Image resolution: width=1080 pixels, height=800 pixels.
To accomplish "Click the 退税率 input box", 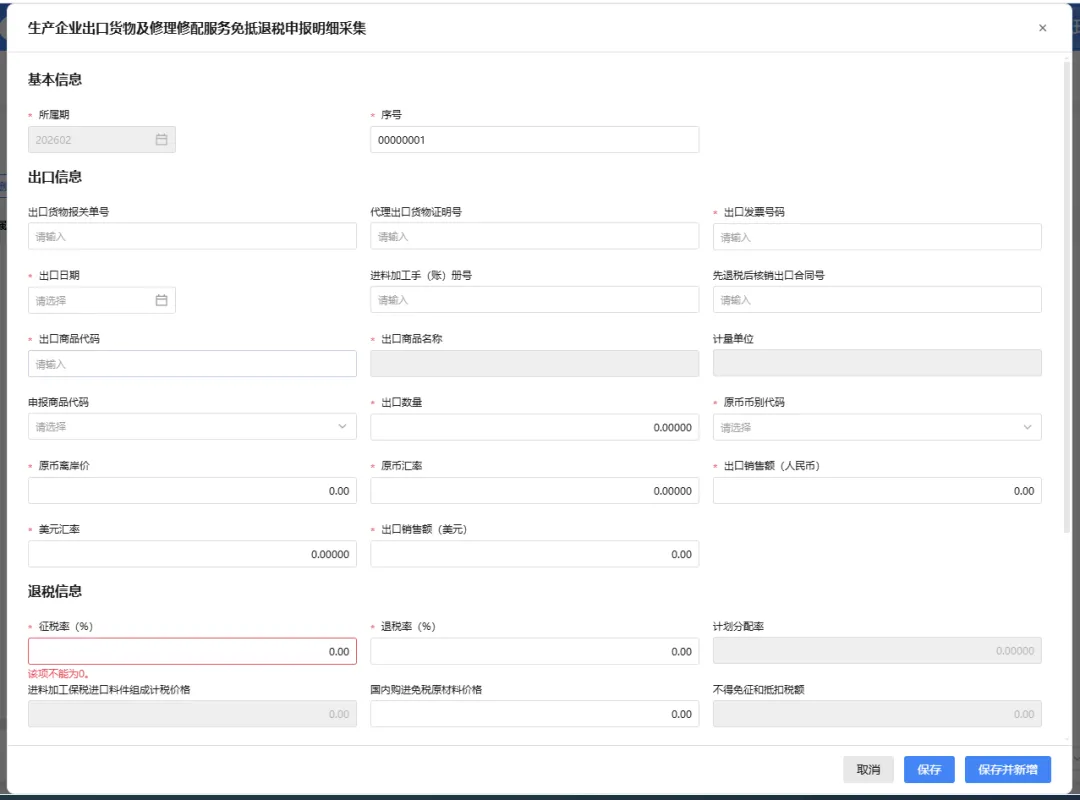I will [x=534, y=651].
